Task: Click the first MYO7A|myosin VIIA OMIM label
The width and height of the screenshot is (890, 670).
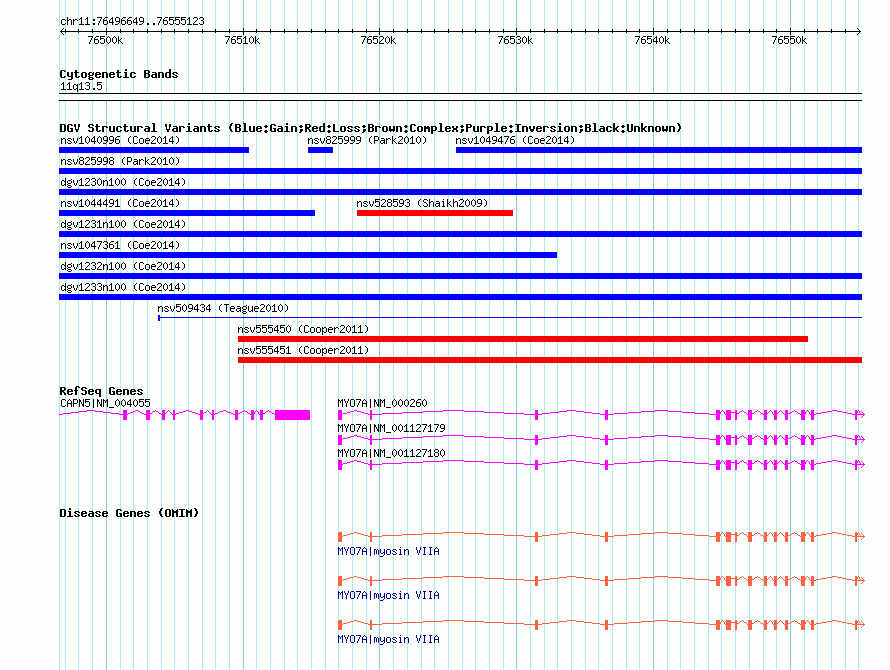Action: tap(388, 551)
